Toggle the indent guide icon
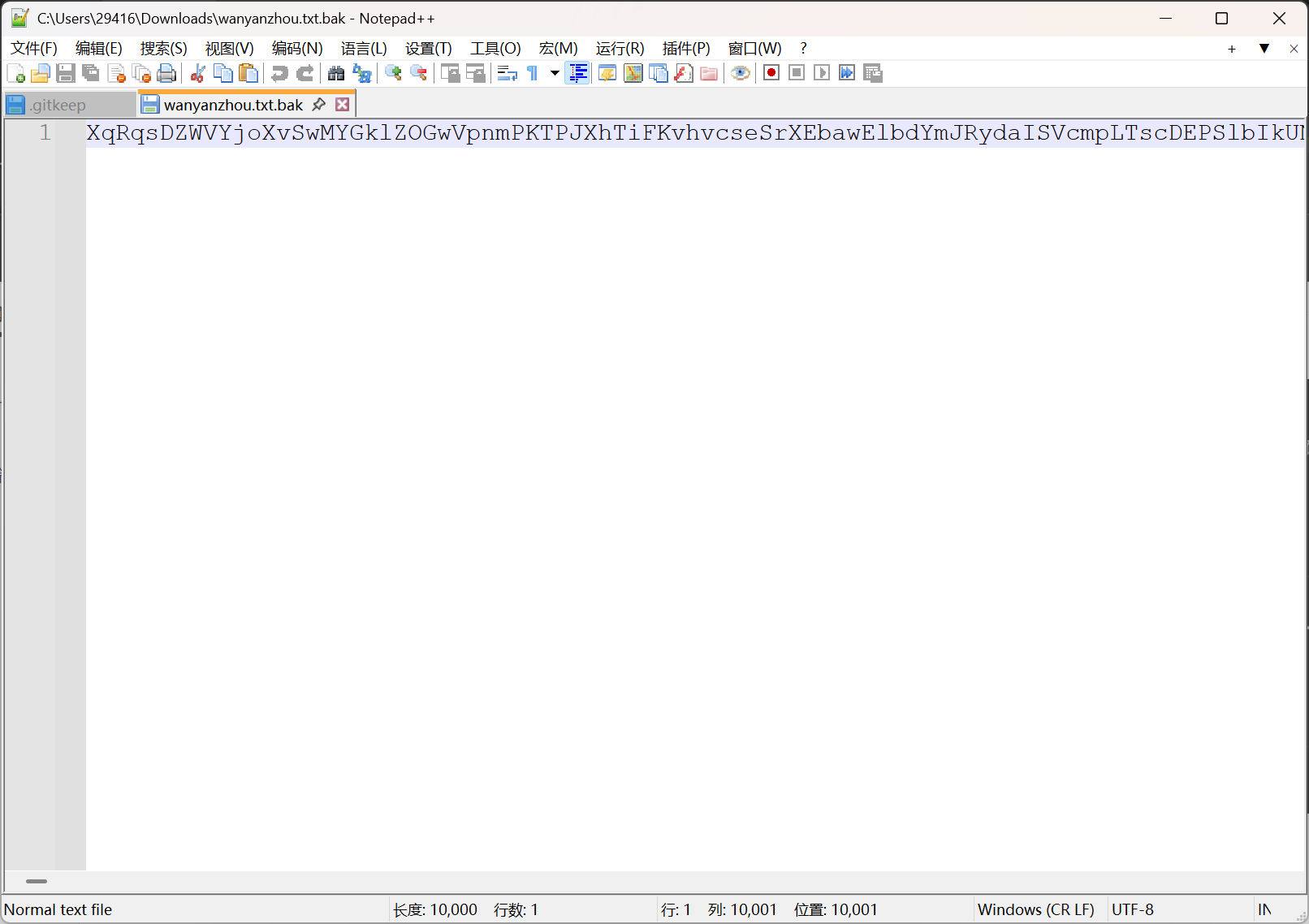Screen dimensions: 1309x924 tap(577, 74)
